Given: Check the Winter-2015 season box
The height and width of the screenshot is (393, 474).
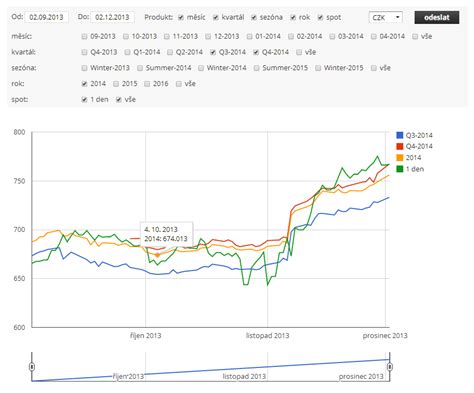Looking at the screenshot, I should tap(318, 68).
